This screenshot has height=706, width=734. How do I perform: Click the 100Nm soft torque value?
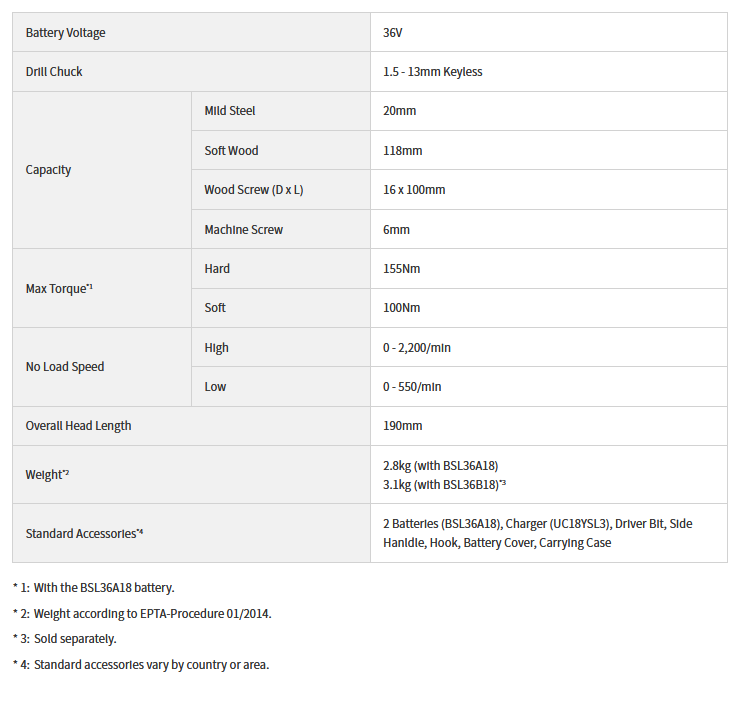pyautogui.click(x=401, y=308)
